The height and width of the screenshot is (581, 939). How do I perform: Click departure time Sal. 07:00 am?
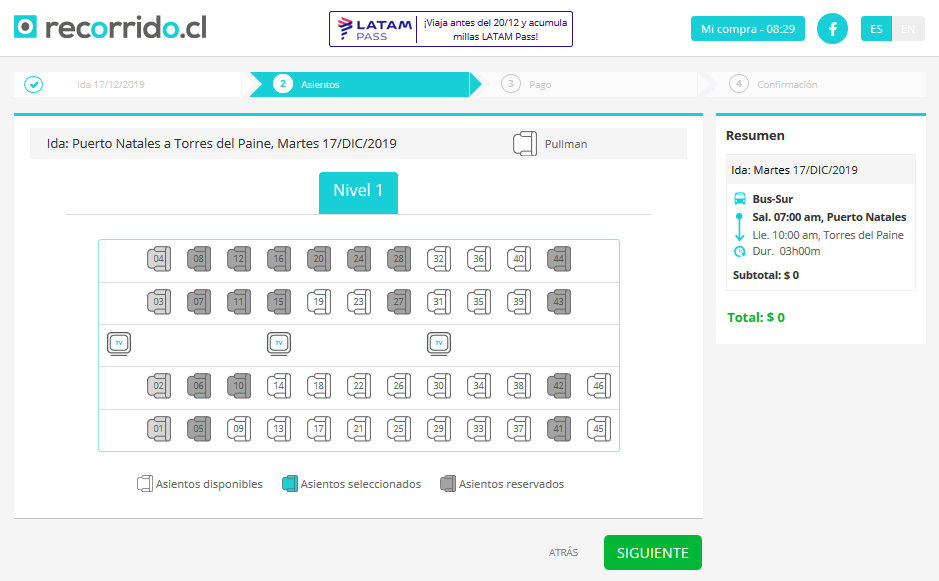coord(829,217)
